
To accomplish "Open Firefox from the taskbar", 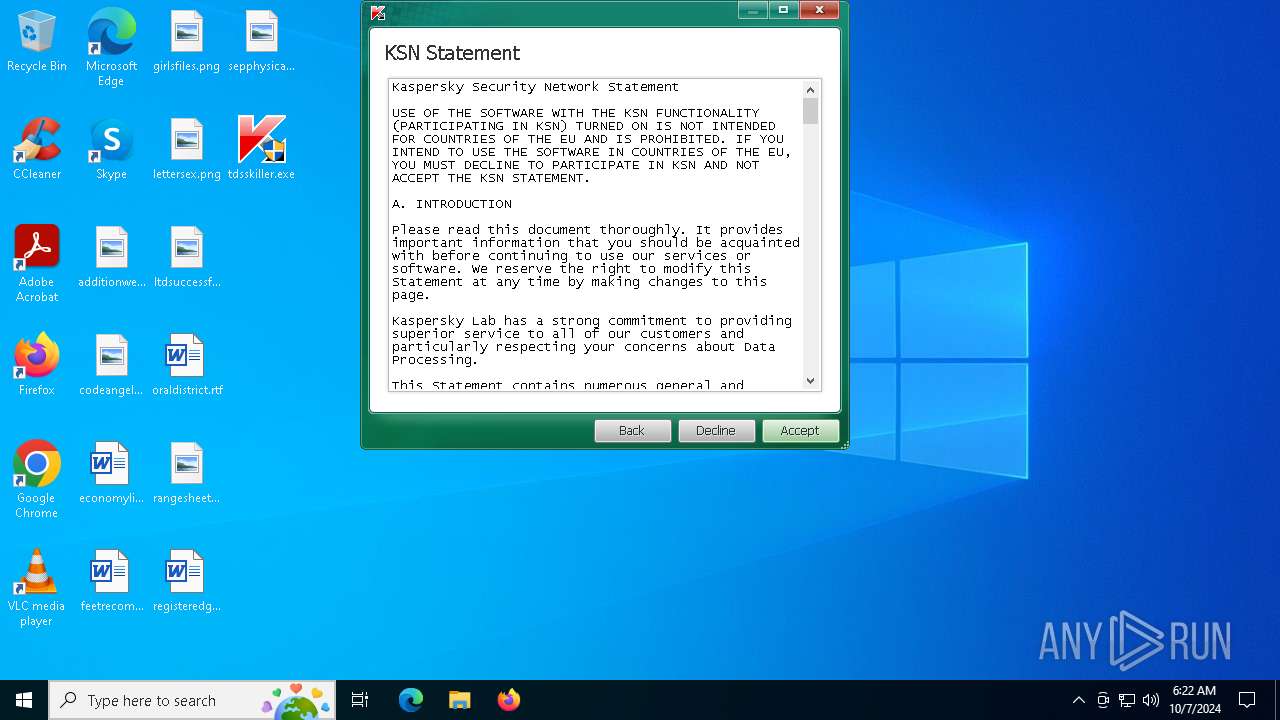I will pyautogui.click(x=508, y=700).
